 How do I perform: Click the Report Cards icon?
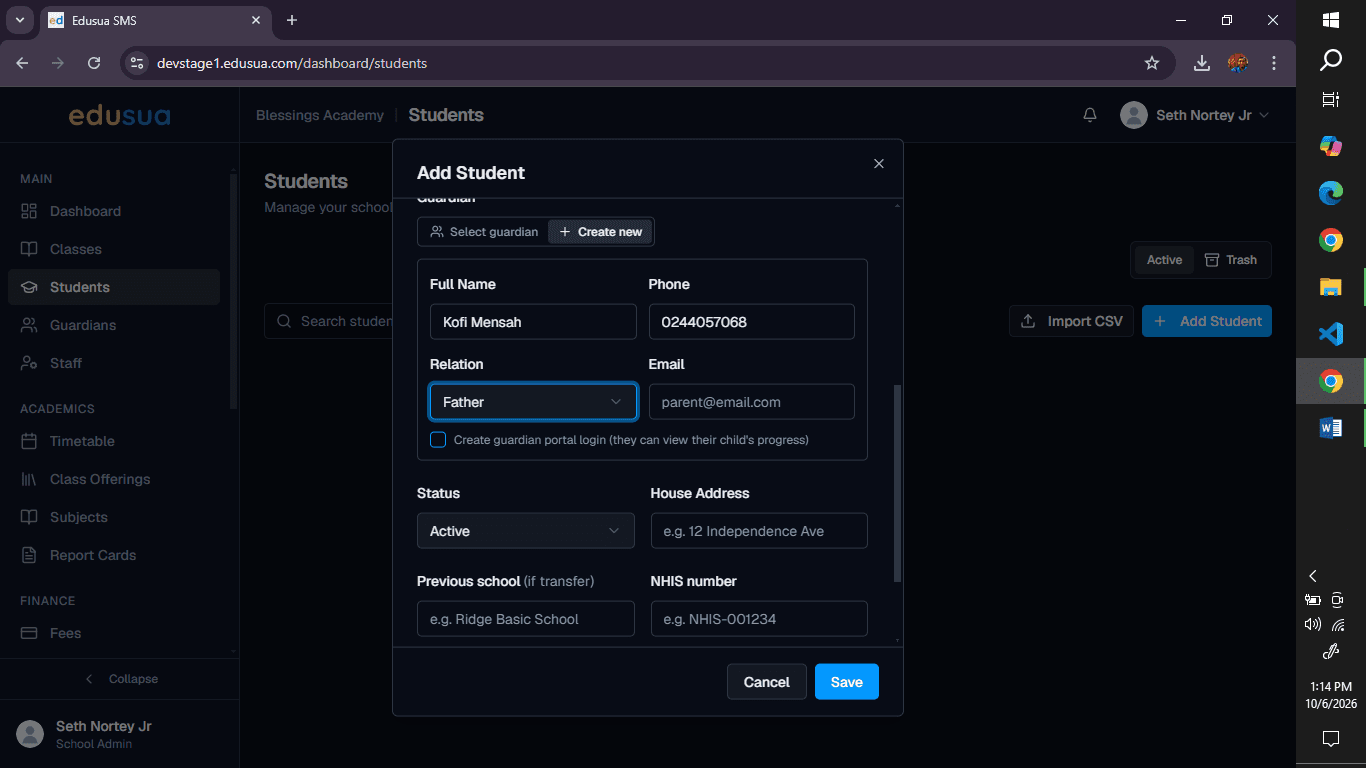[29, 555]
